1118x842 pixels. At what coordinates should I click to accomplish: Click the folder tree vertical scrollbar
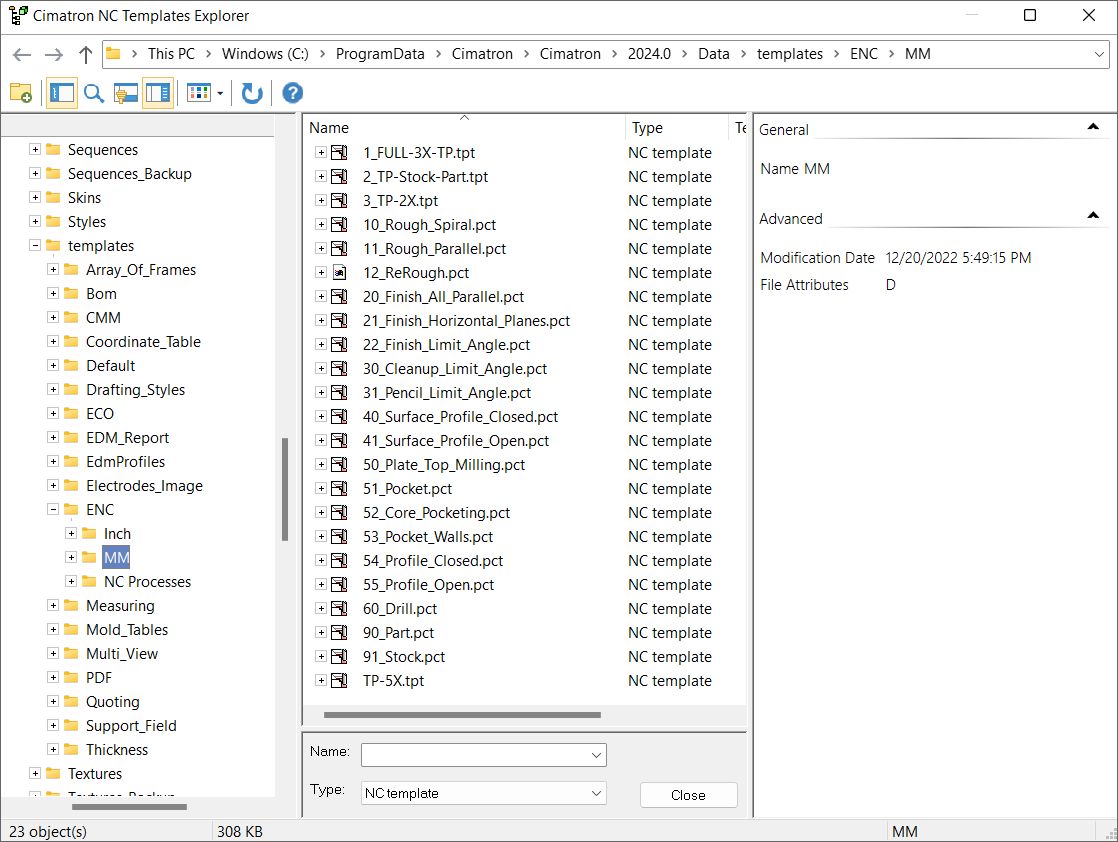tap(284, 489)
